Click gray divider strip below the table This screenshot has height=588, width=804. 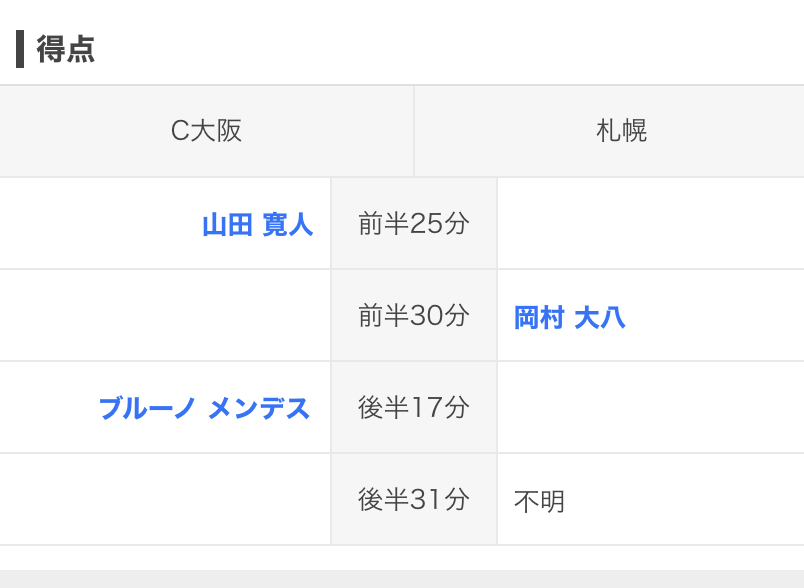[402, 579]
